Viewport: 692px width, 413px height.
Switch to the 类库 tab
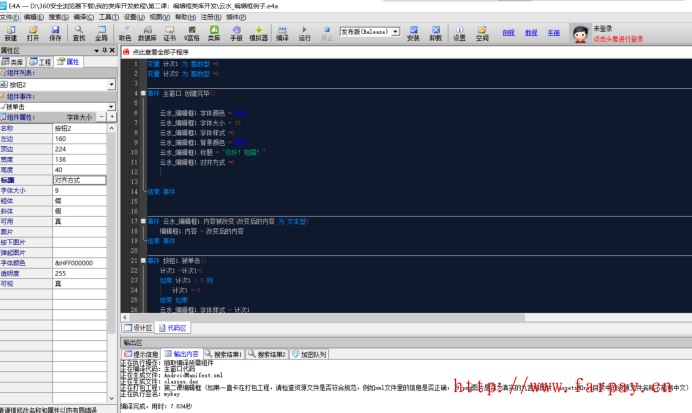tap(13, 61)
